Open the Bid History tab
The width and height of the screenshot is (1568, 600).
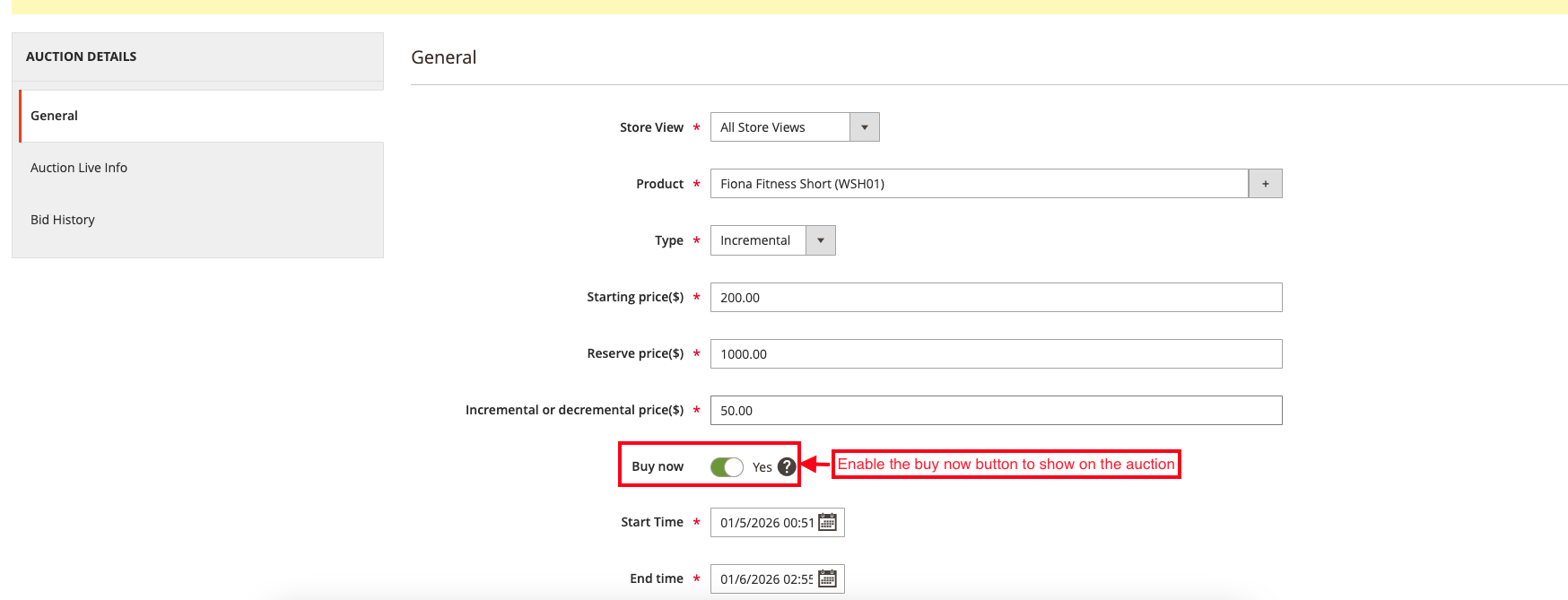[x=63, y=220]
